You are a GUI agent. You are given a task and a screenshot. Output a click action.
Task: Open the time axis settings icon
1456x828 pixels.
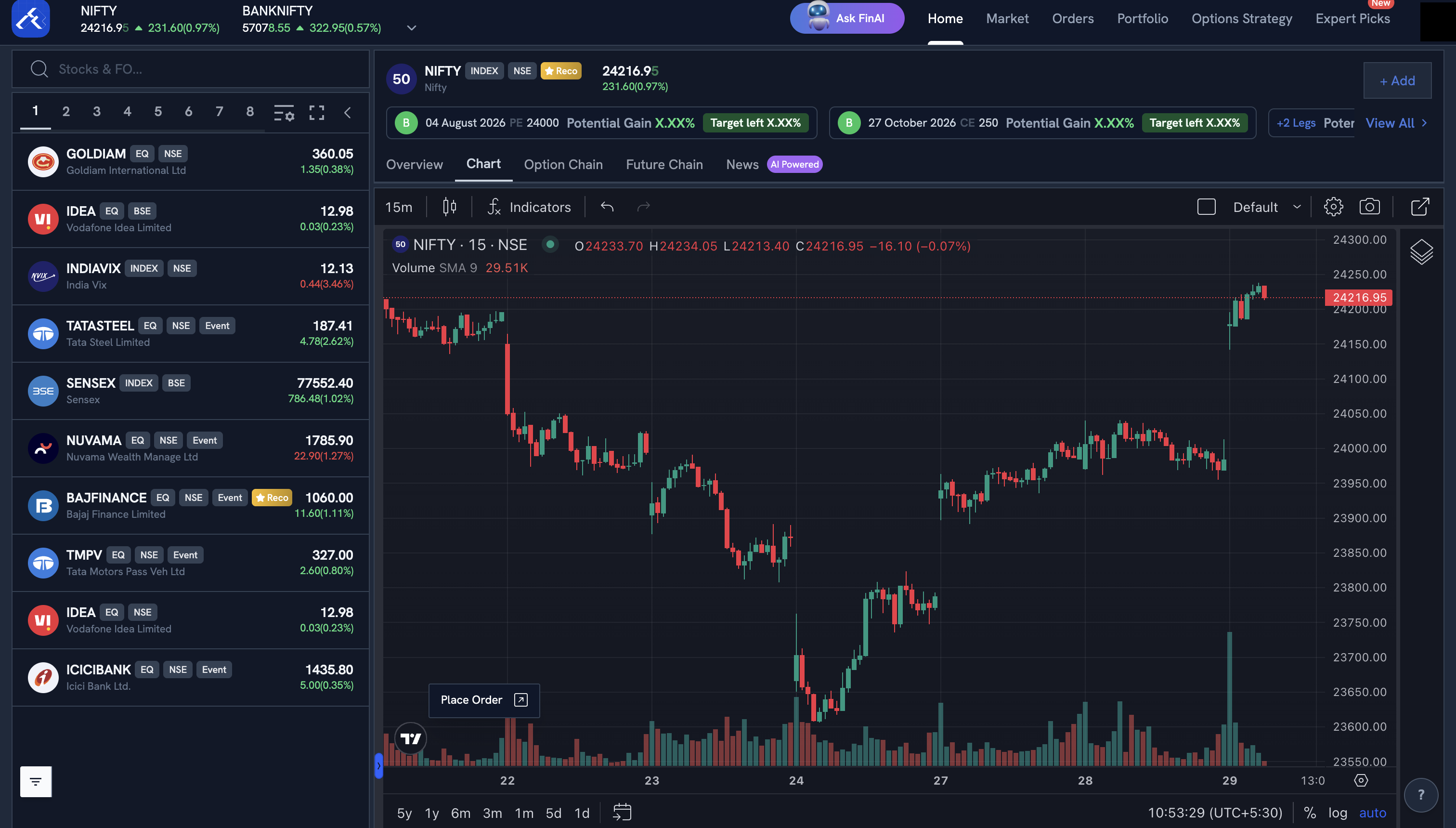point(1361,780)
